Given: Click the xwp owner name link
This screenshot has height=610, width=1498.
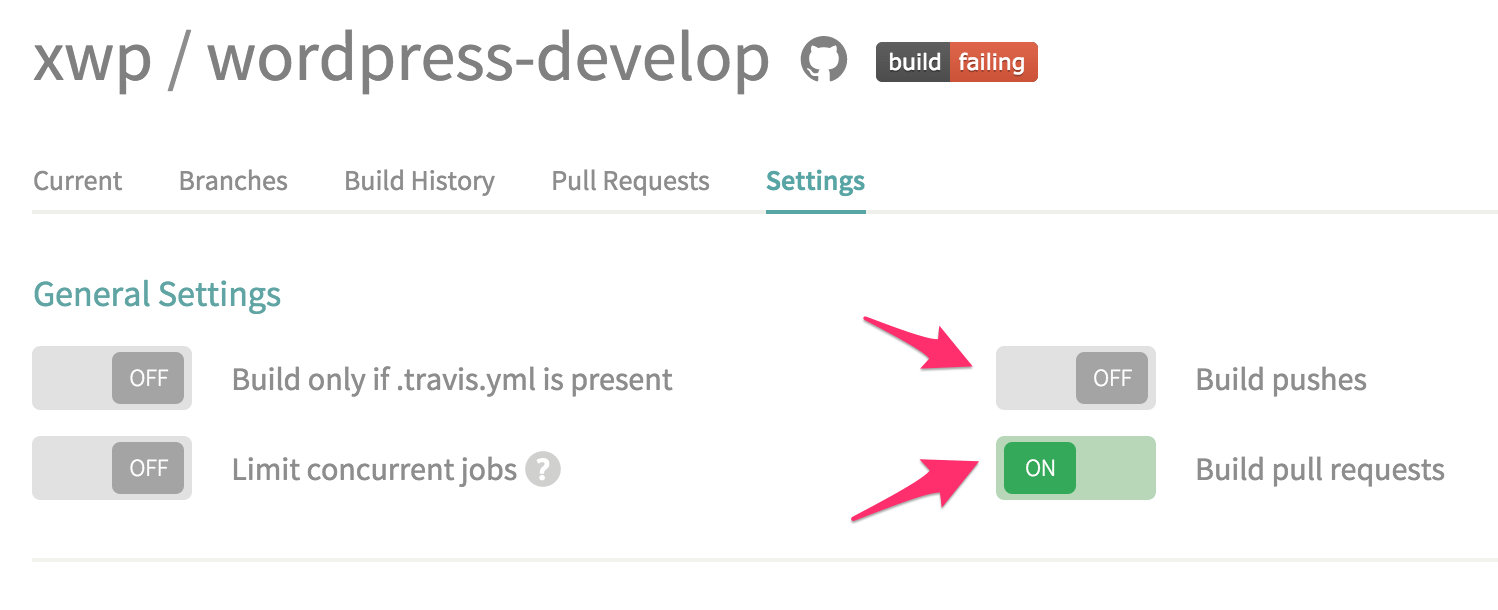Looking at the screenshot, I should 92,60.
